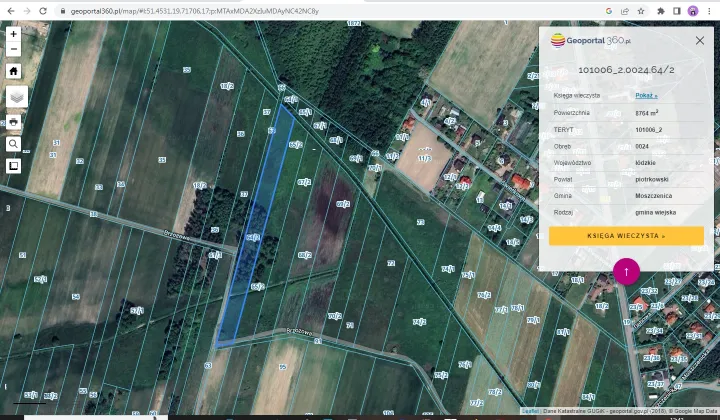Reset map view with the home icon
720x420 pixels.
(13, 71)
